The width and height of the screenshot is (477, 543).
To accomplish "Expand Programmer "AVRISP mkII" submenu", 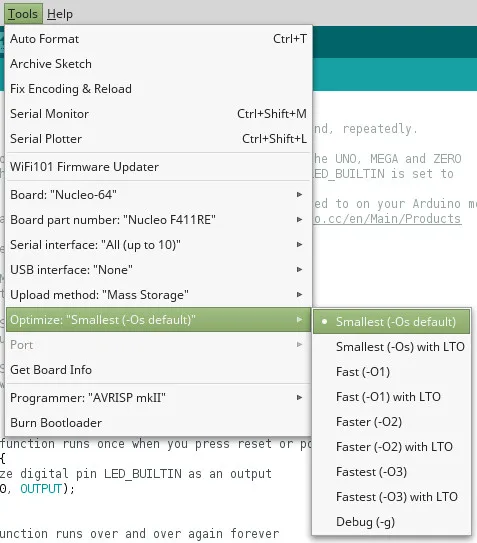I will click(x=158, y=398).
